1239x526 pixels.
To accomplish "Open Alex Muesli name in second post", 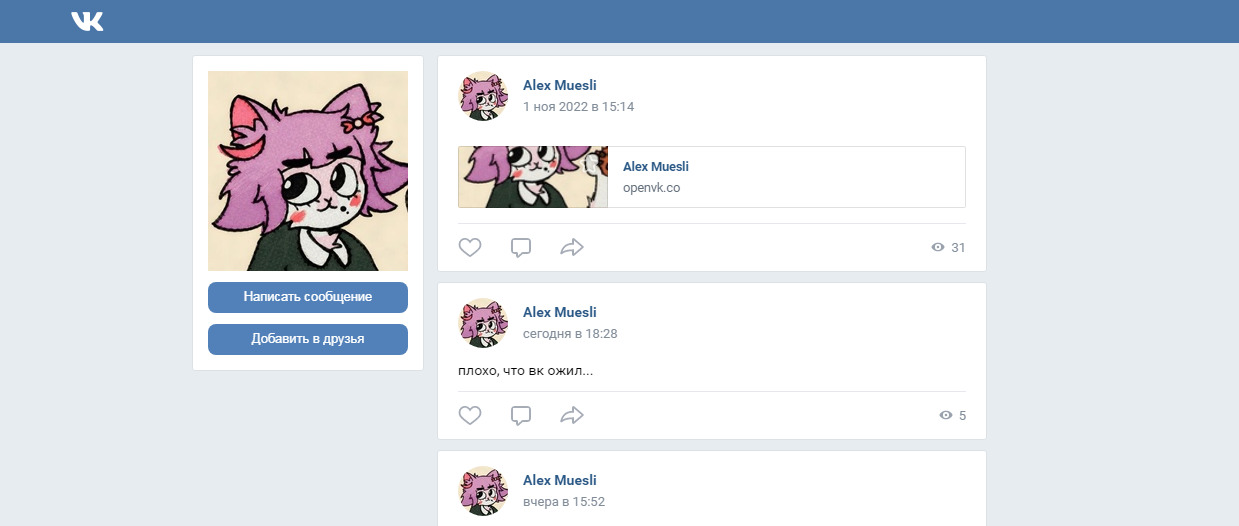I will click(560, 313).
